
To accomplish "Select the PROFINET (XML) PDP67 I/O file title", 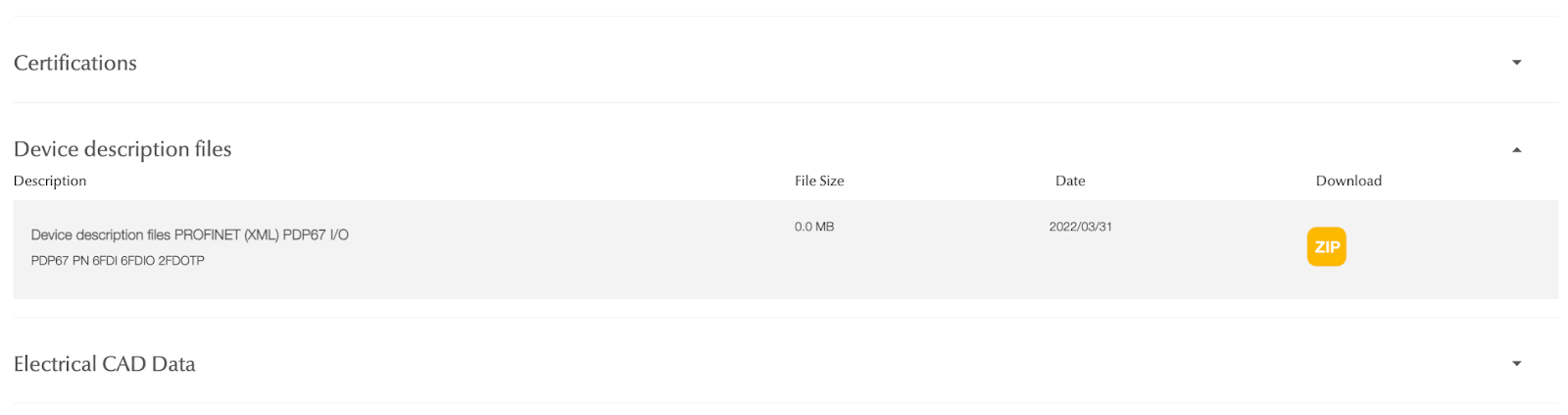I will pyautogui.click(x=190, y=234).
